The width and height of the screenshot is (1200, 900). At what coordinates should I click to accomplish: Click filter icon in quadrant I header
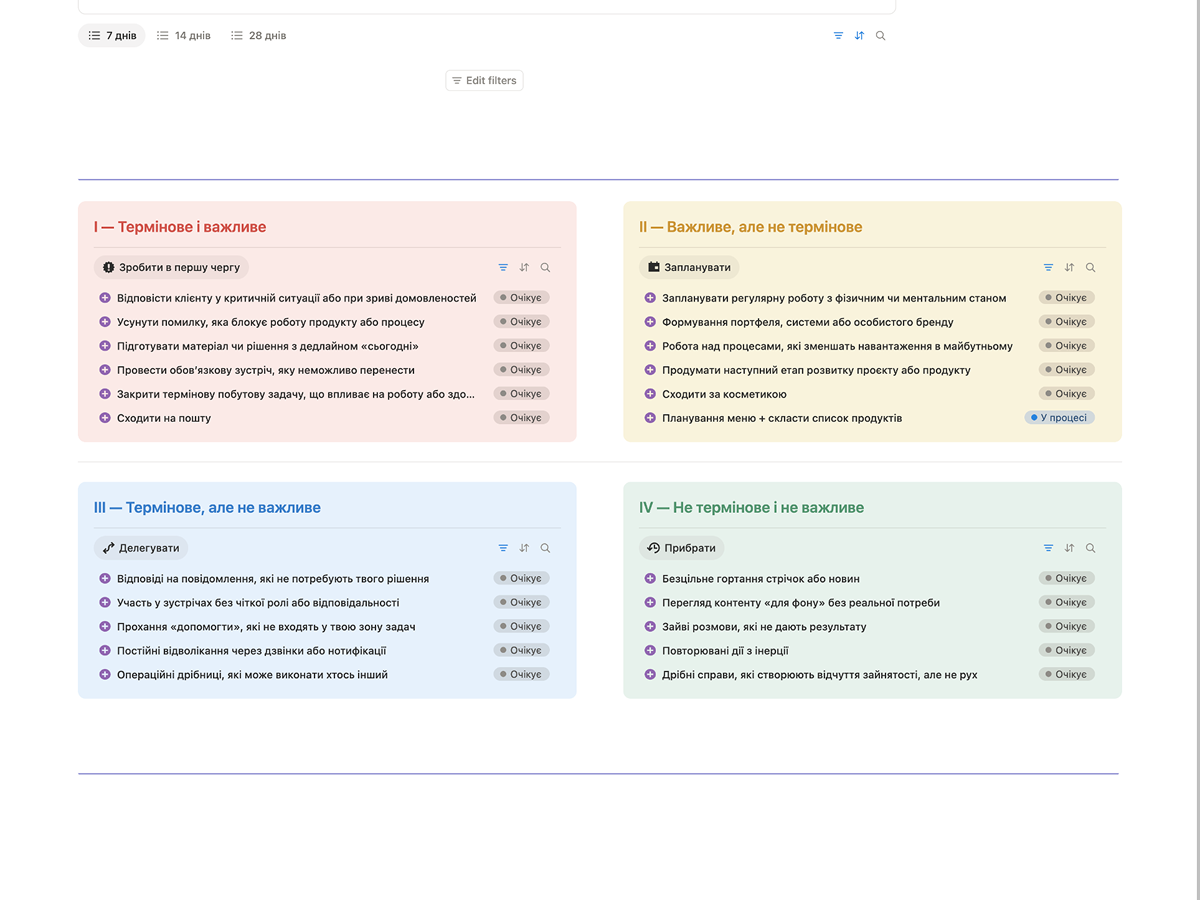pos(503,268)
